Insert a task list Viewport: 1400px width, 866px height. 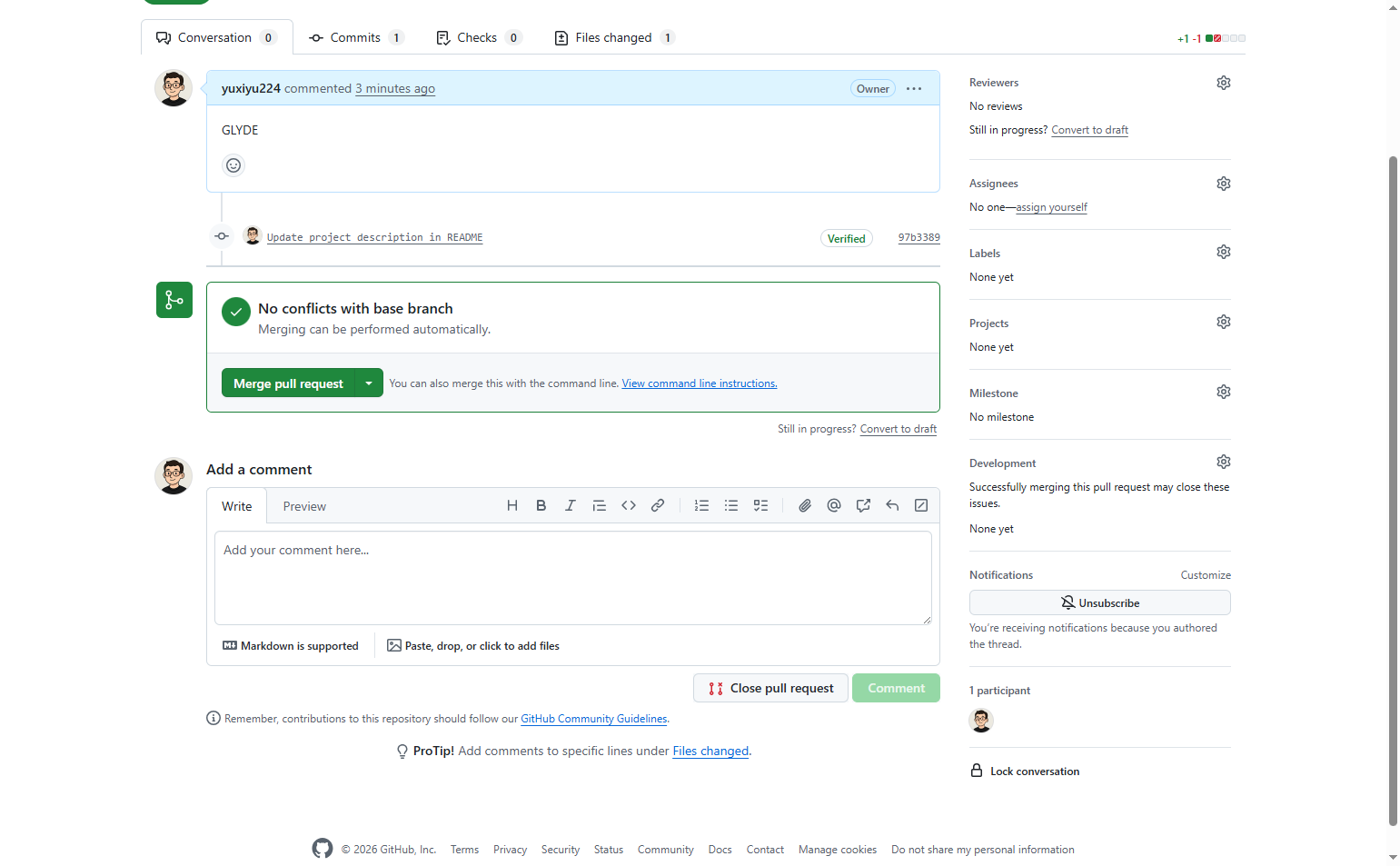[x=761, y=505]
